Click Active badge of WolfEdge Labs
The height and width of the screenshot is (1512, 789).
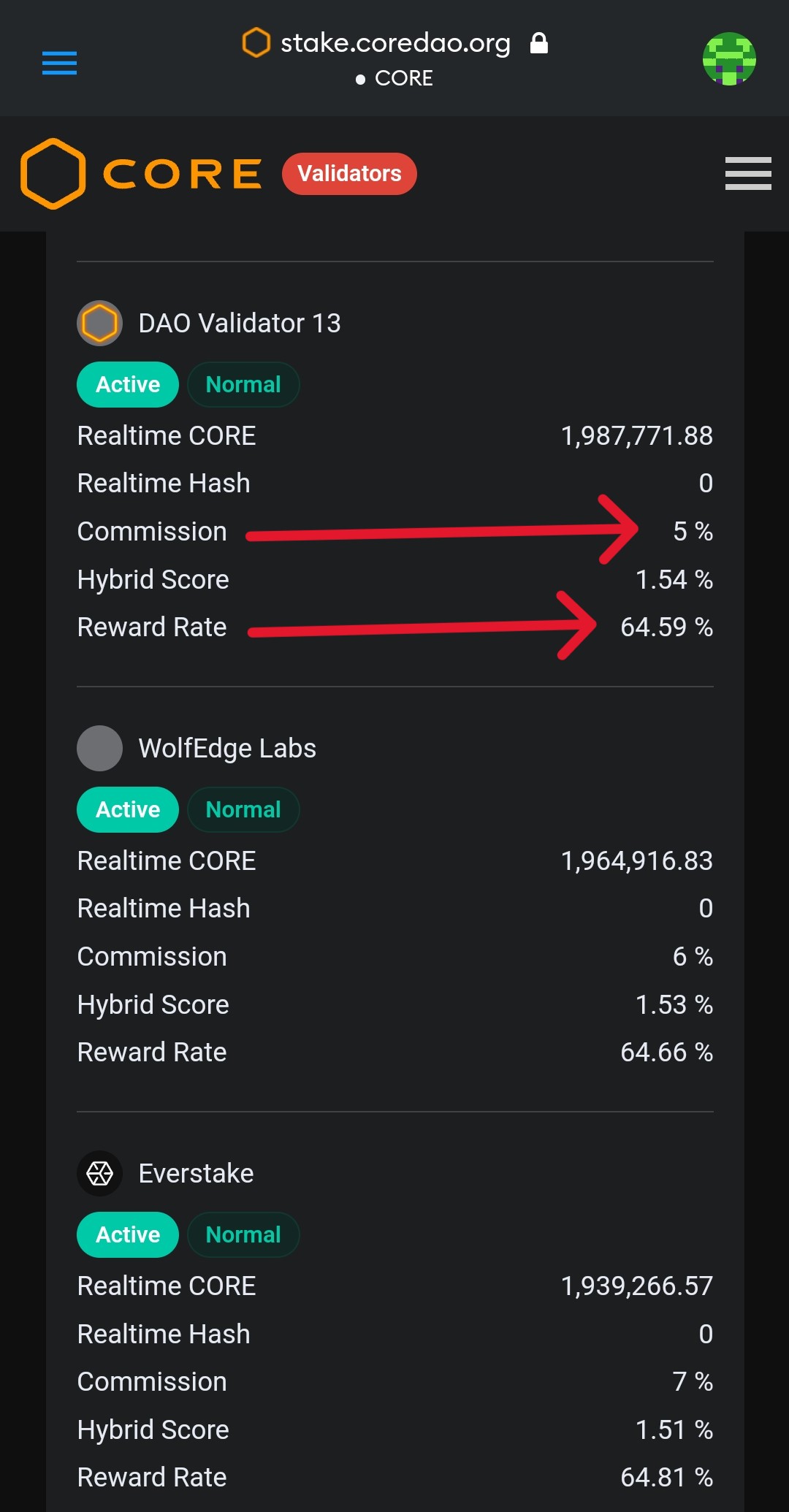pos(128,809)
